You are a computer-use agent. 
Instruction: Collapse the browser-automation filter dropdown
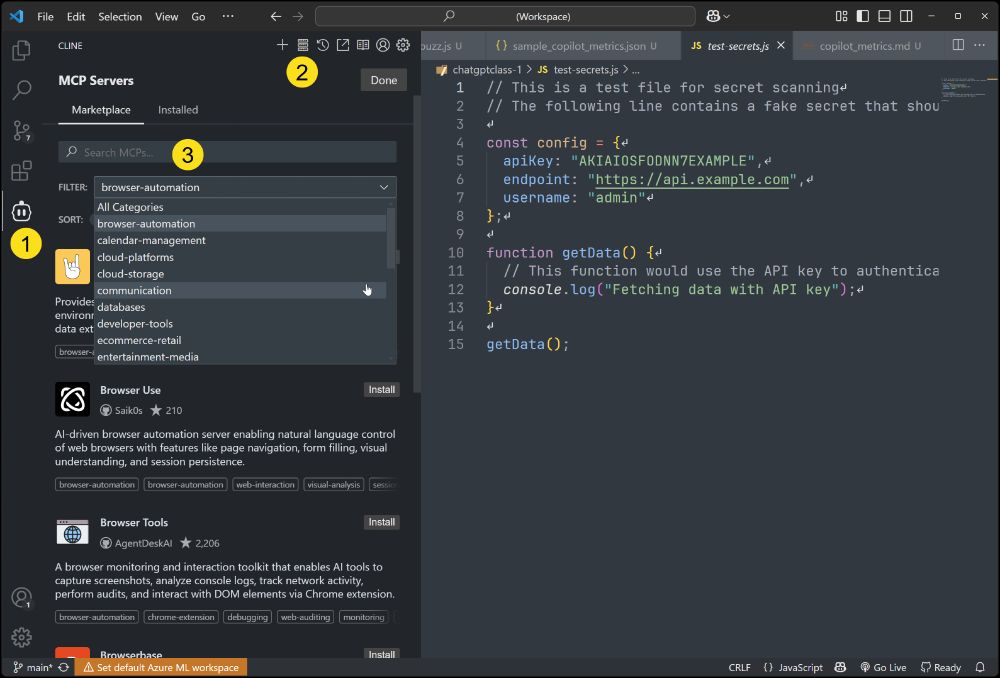click(x=246, y=187)
